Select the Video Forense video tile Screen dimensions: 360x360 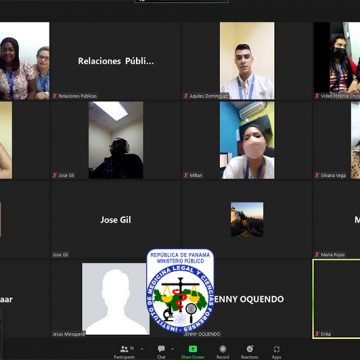[337, 61]
